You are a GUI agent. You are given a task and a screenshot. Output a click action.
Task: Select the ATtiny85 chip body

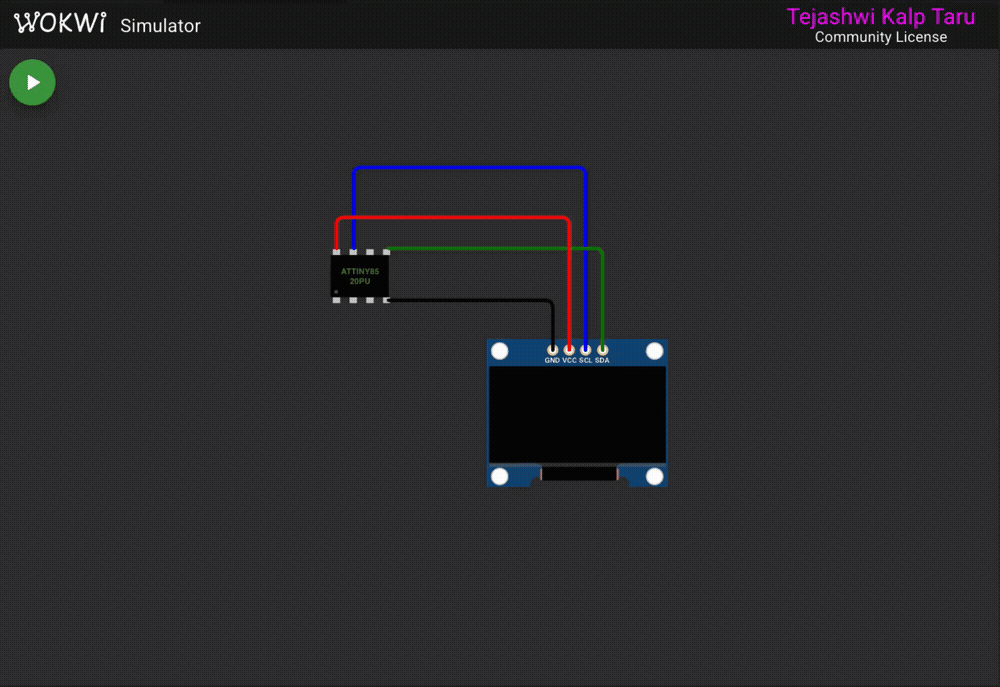pyautogui.click(x=360, y=276)
